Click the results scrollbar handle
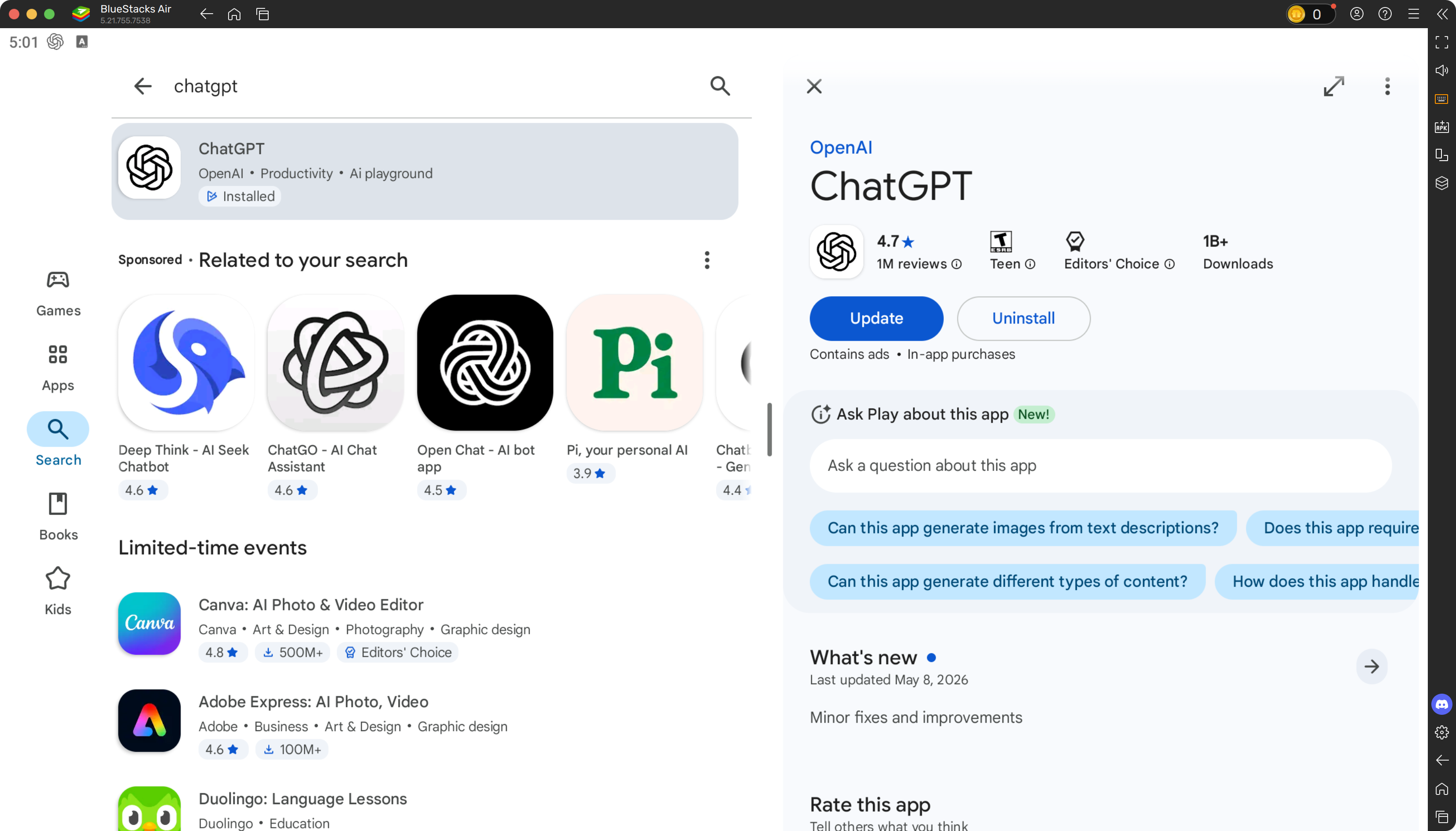1456x831 pixels. (x=769, y=429)
